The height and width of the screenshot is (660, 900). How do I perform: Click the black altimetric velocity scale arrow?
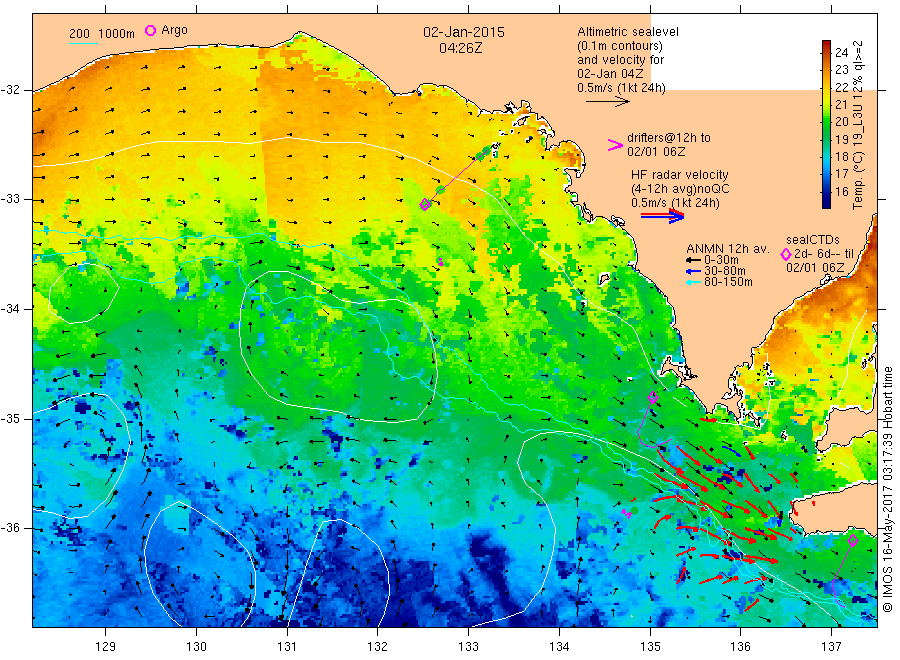click(608, 102)
